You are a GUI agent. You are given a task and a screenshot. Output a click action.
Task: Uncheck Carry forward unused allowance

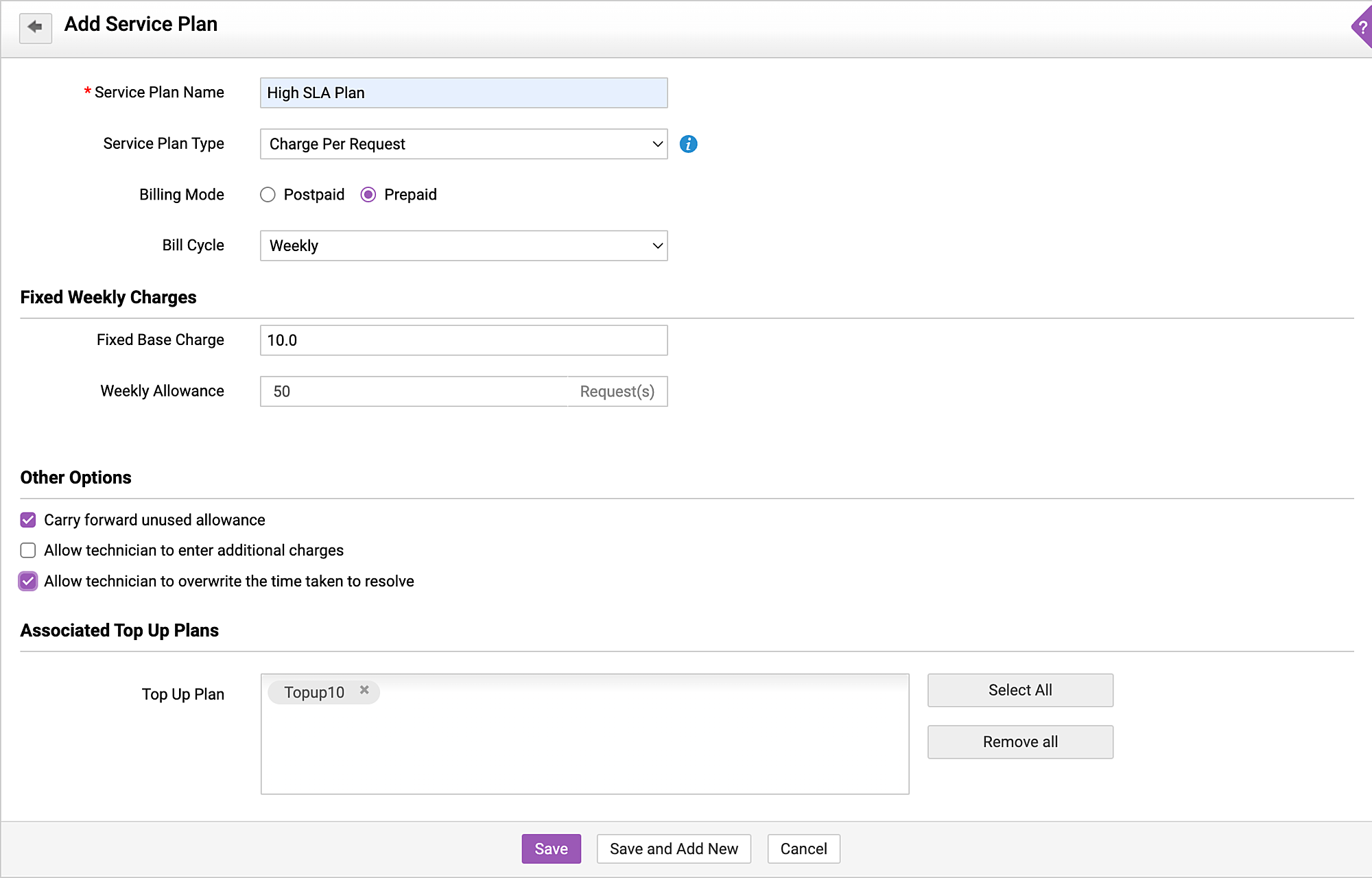[28, 520]
